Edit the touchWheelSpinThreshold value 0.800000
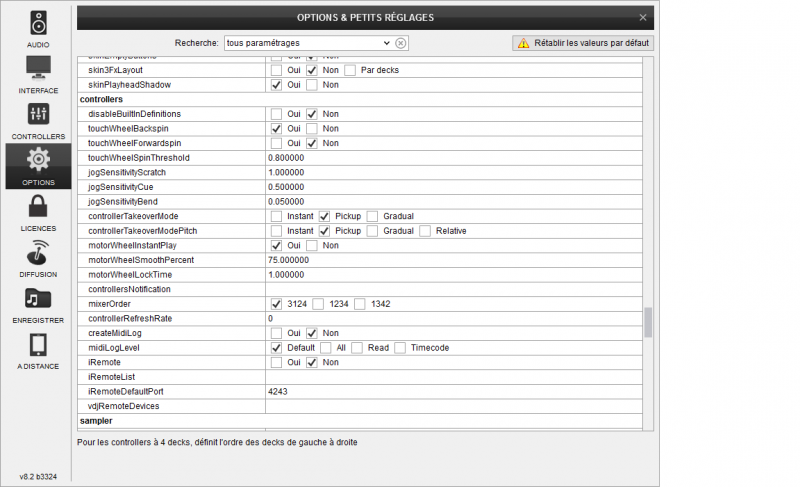Screen dimensions: 800x487 [454, 158]
